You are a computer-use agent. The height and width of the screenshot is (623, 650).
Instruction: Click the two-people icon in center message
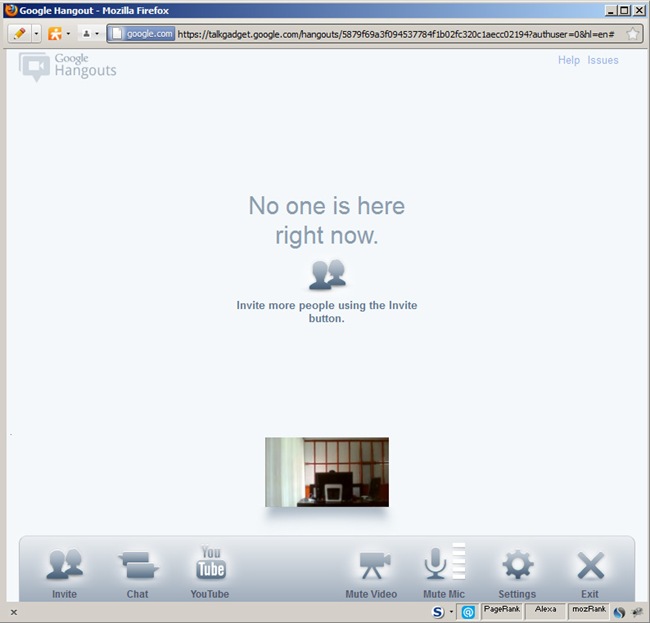point(327,274)
